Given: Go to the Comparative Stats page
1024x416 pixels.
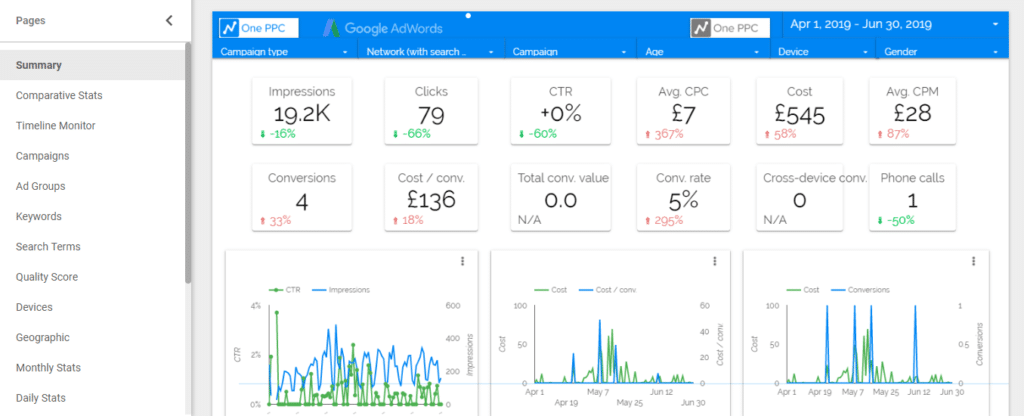Looking at the screenshot, I should pos(59,96).
